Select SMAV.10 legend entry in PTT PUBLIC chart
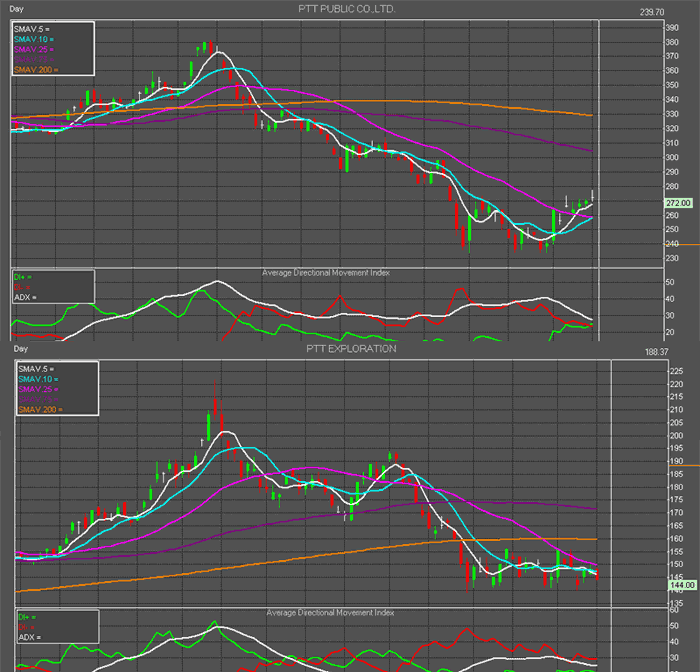The width and height of the screenshot is (700, 672). pyautogui.click(x=33, y=39)
